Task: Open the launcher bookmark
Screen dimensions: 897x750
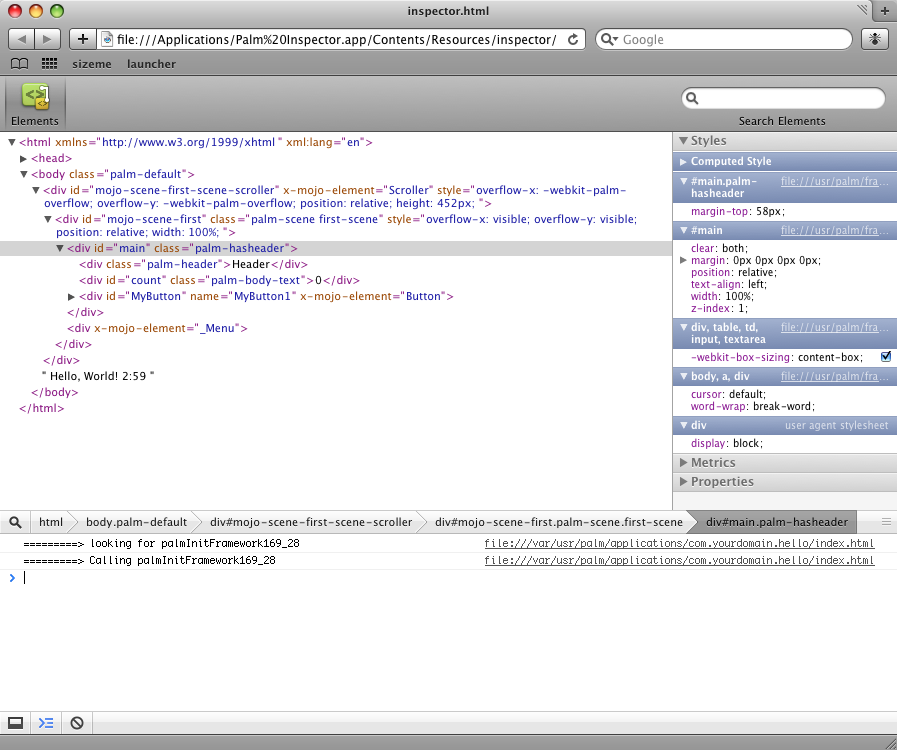Action: [x=151, y=64]
